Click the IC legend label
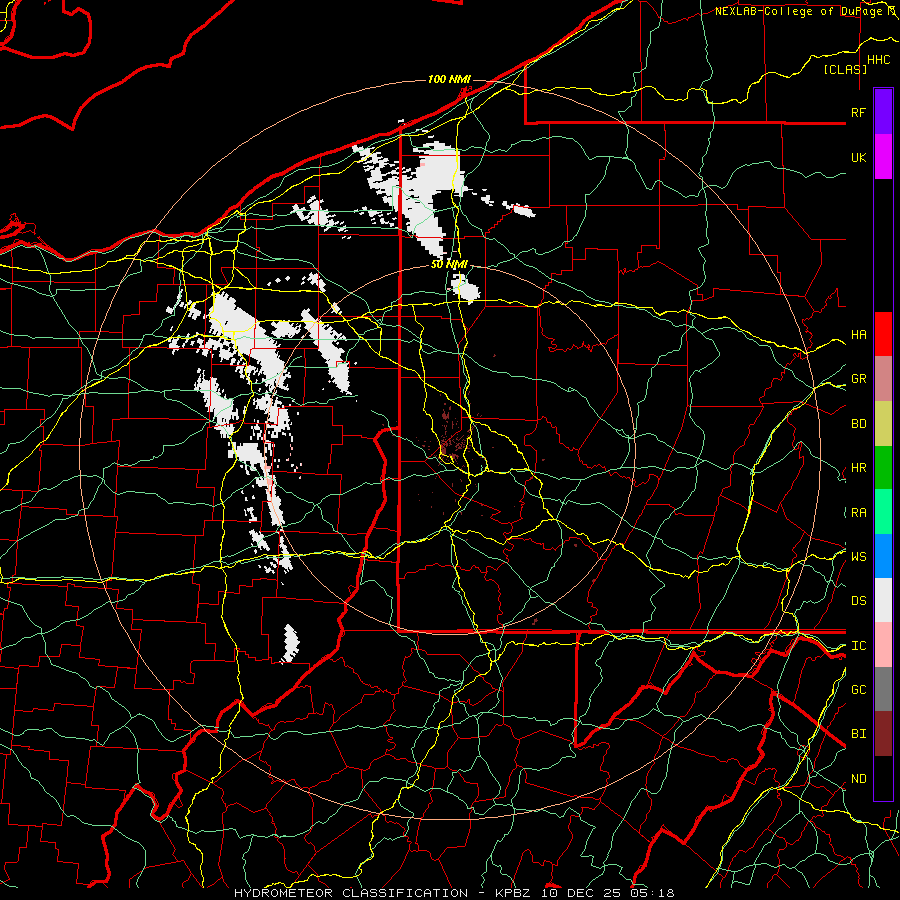 (858, 646)
